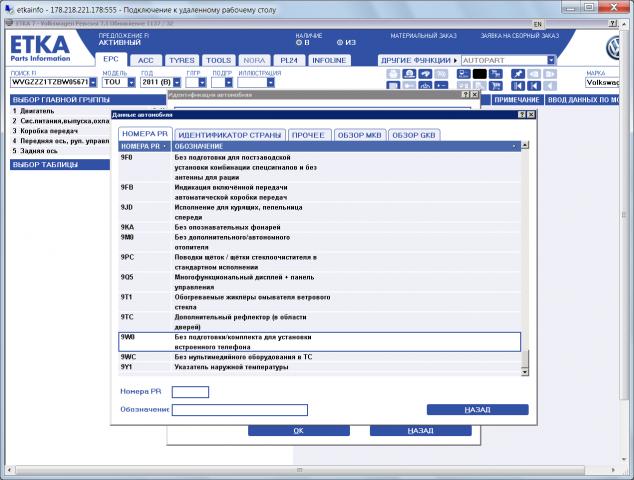634x480 pixels.
Task: Select the 9Q5 multifunction display row
Action: [x=319, y=282]
